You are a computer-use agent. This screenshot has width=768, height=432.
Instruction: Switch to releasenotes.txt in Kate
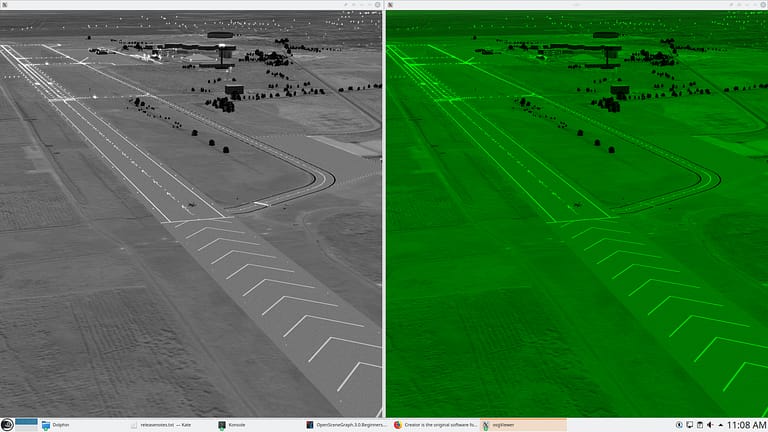[x=165, y=425]
